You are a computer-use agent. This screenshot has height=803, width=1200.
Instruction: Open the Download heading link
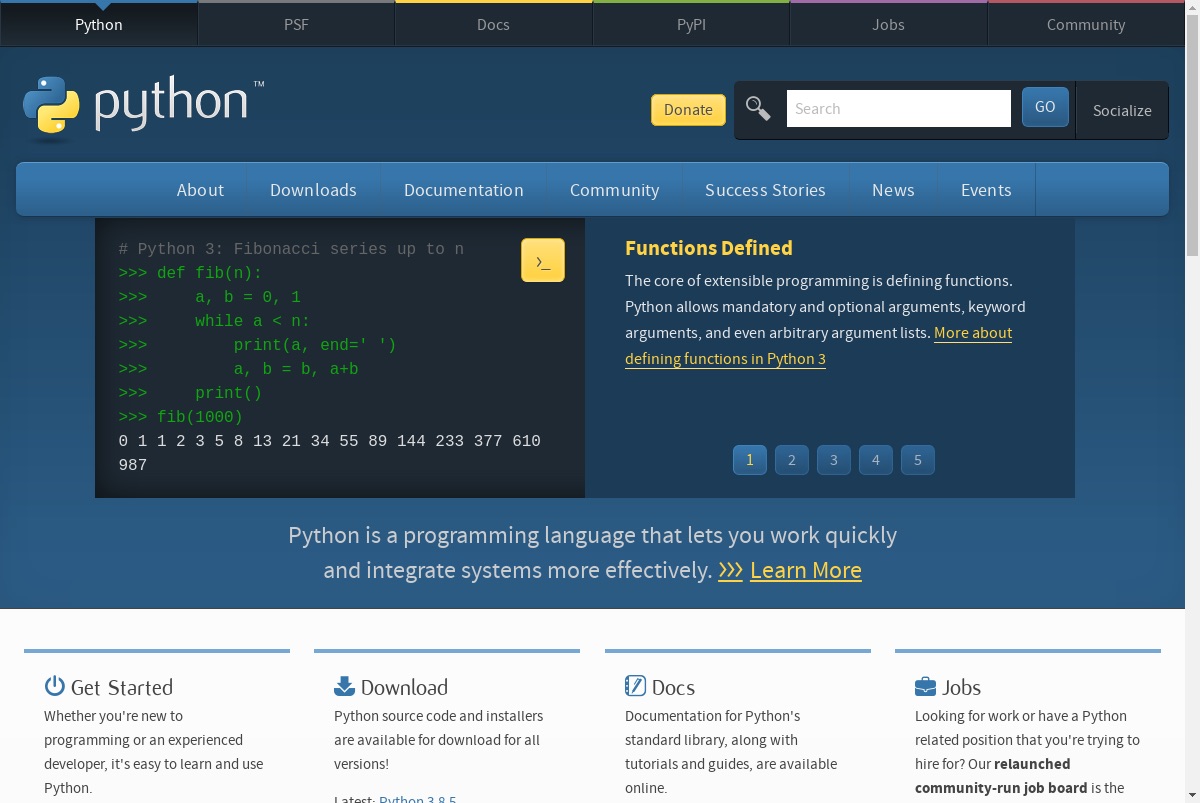click(404, 687)
